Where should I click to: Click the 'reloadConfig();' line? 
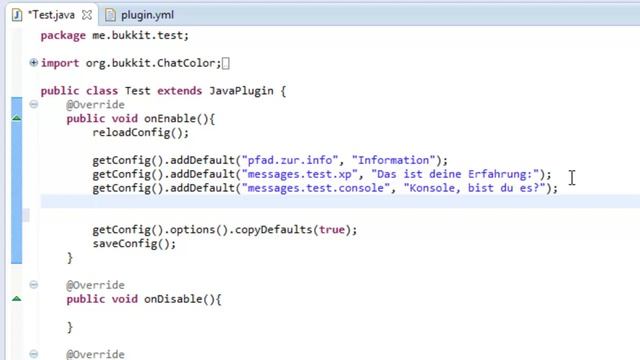pyautogui.click(x=140, y=133)
